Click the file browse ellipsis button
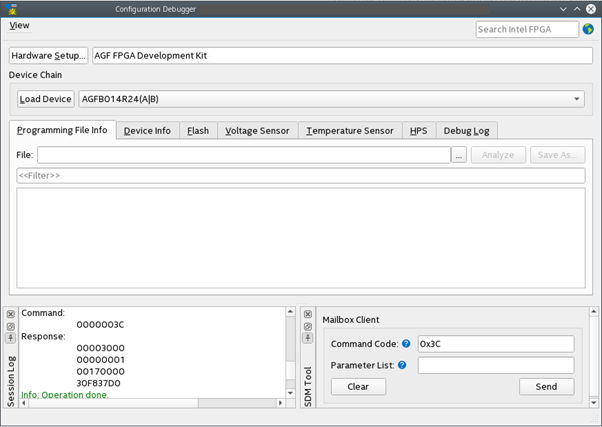The image size is (602, 427). point(459,155)
